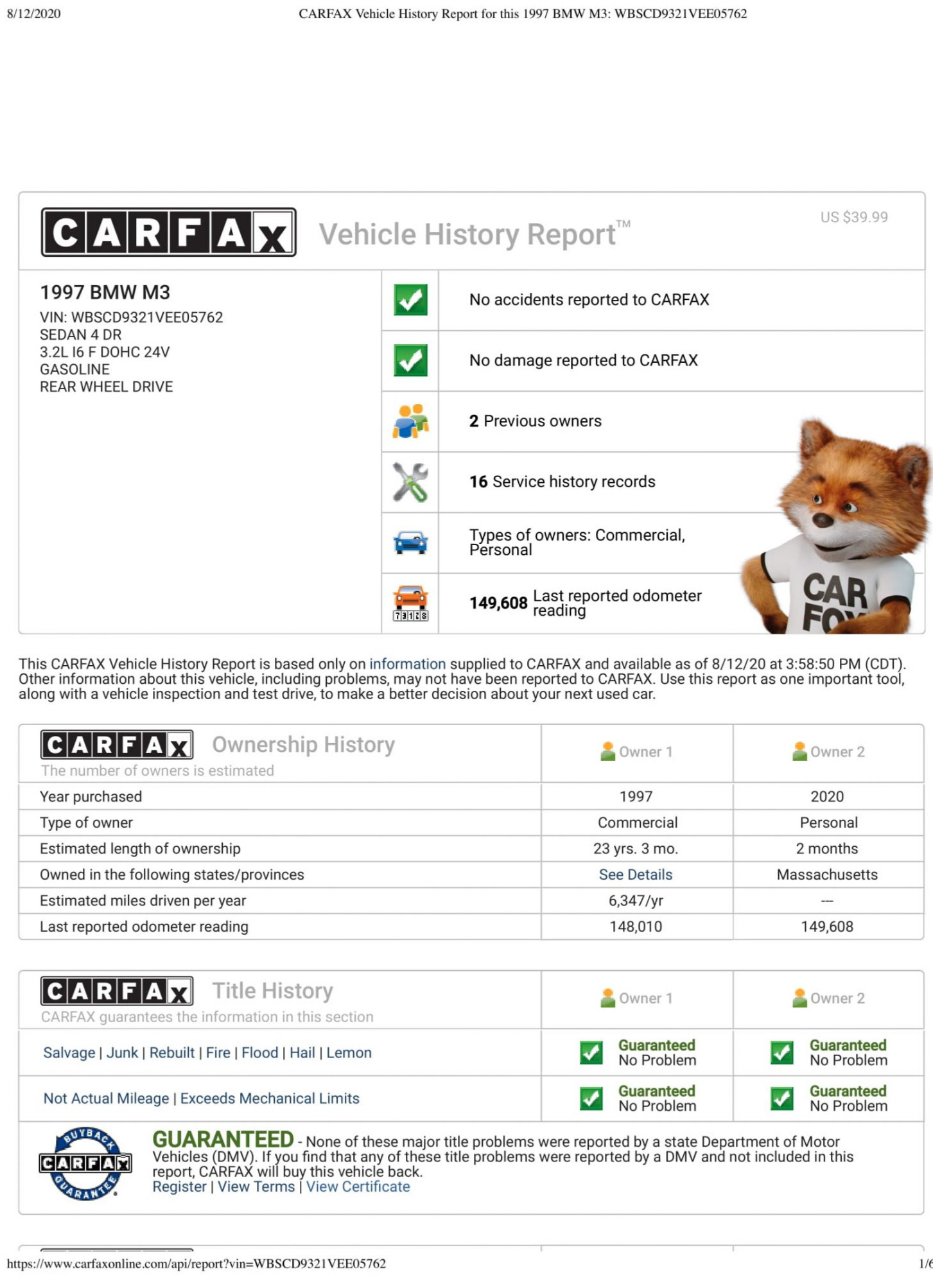The height and width of the screenshot is (1288, 933).
Task: Open the Exceeds Mechanical Limits link
Action: [x=270, y=1099]
